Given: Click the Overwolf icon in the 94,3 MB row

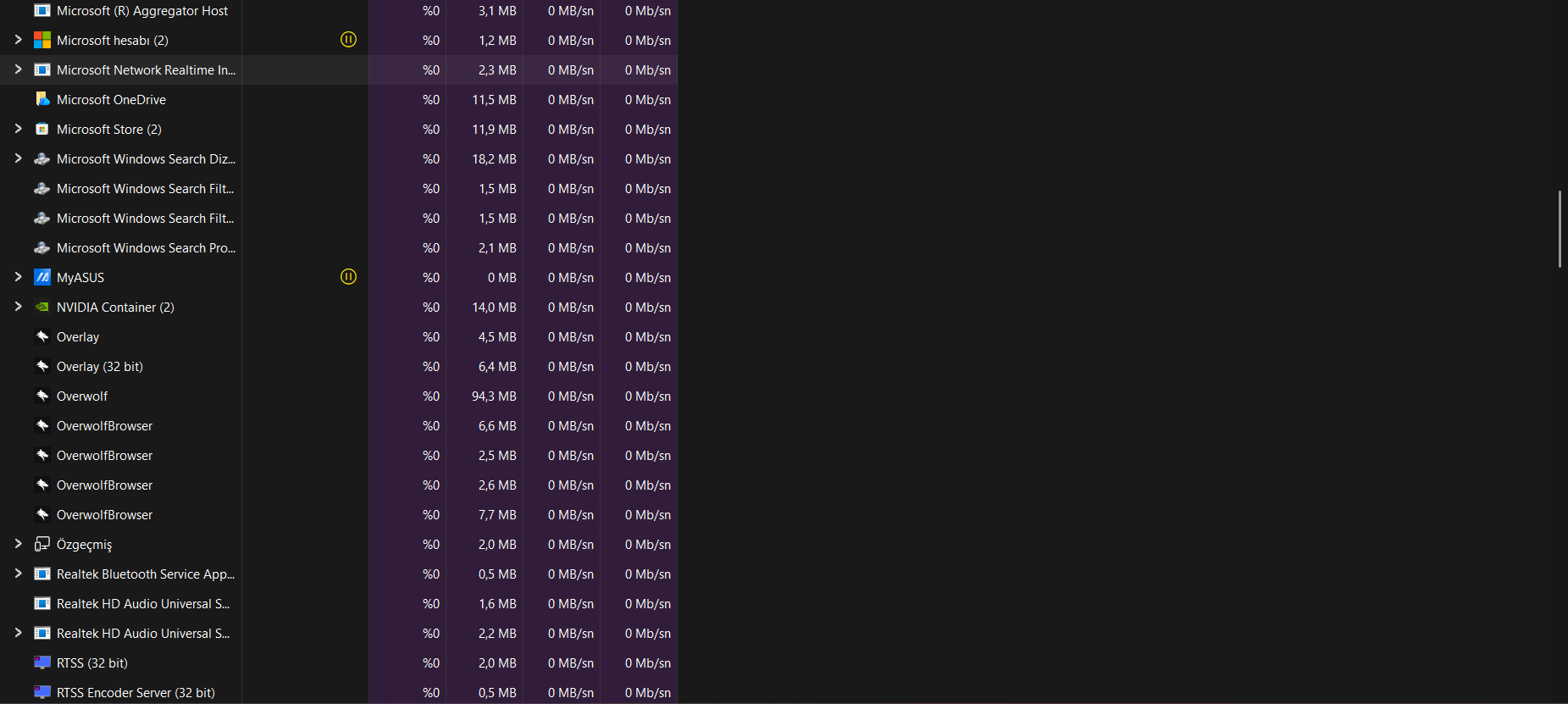Looking at the screenshot, I should pyautogui.click(x=42, y=396).
